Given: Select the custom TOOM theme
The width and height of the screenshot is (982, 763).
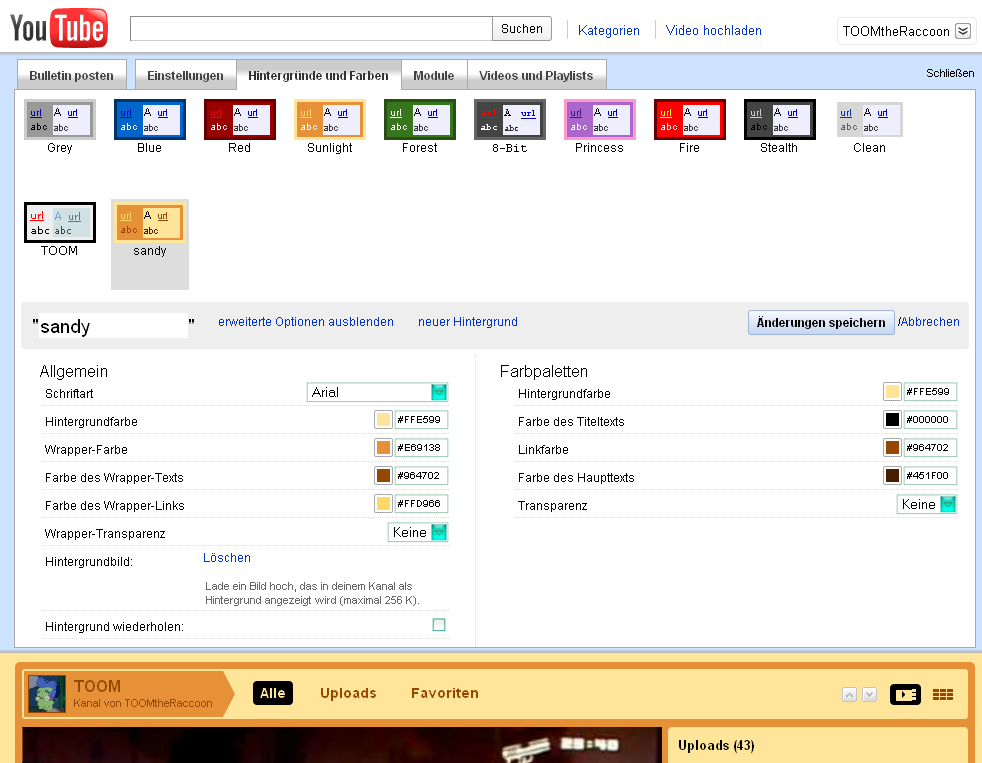Looking at the screenshot, I should point(59,222).
